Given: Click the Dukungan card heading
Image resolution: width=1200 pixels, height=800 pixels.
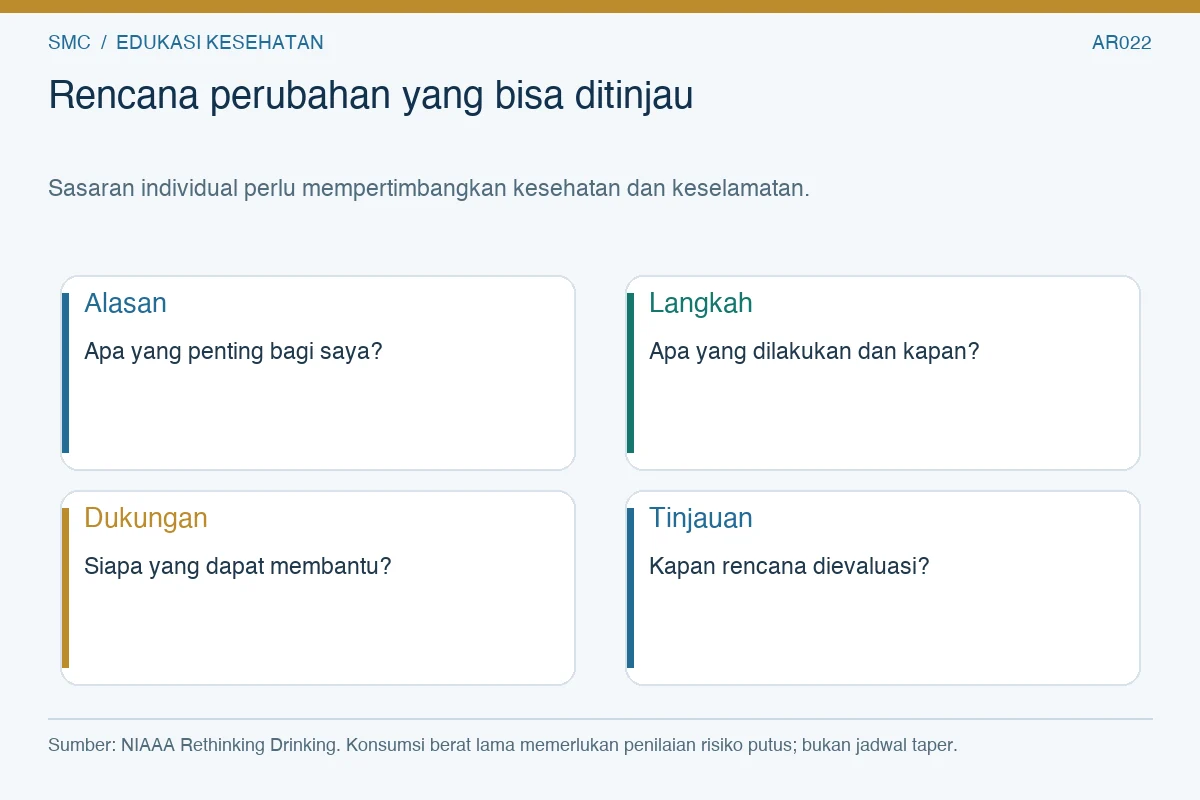Looking at the screenshot, I should coord(146,518).
